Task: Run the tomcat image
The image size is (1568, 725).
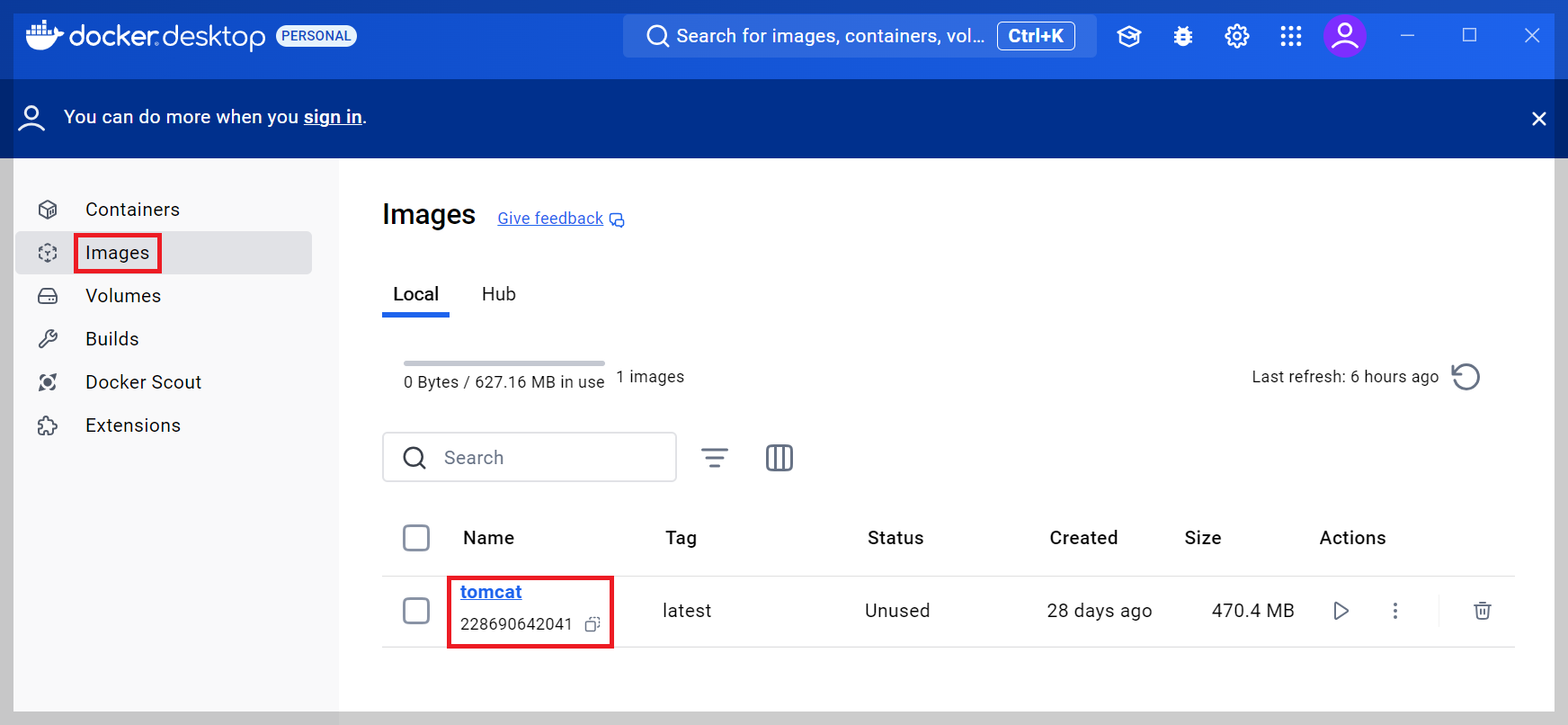Action: click(x=1341, y=611)
